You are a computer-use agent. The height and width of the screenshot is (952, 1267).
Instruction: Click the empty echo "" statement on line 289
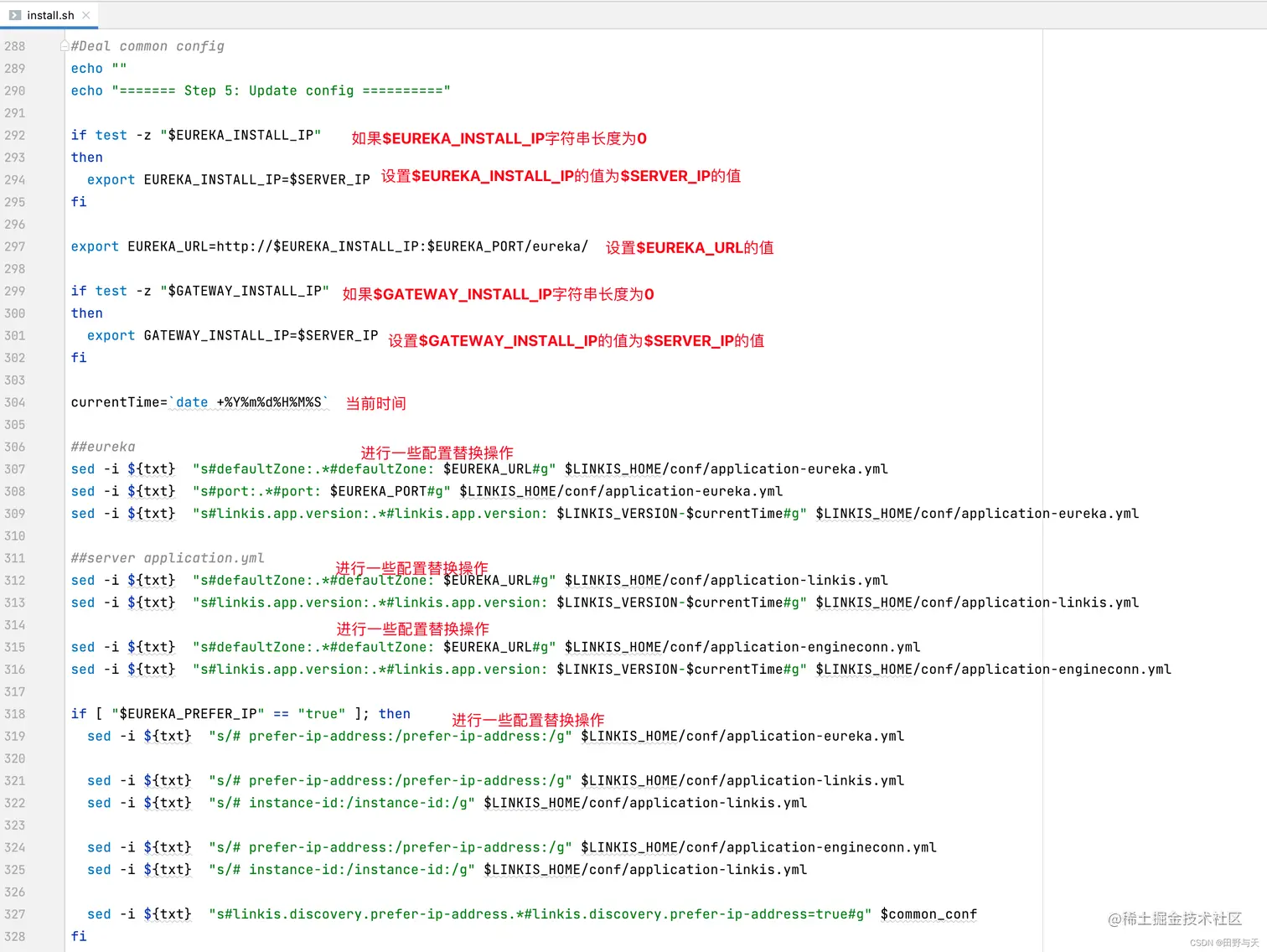[x=99, y=69]
